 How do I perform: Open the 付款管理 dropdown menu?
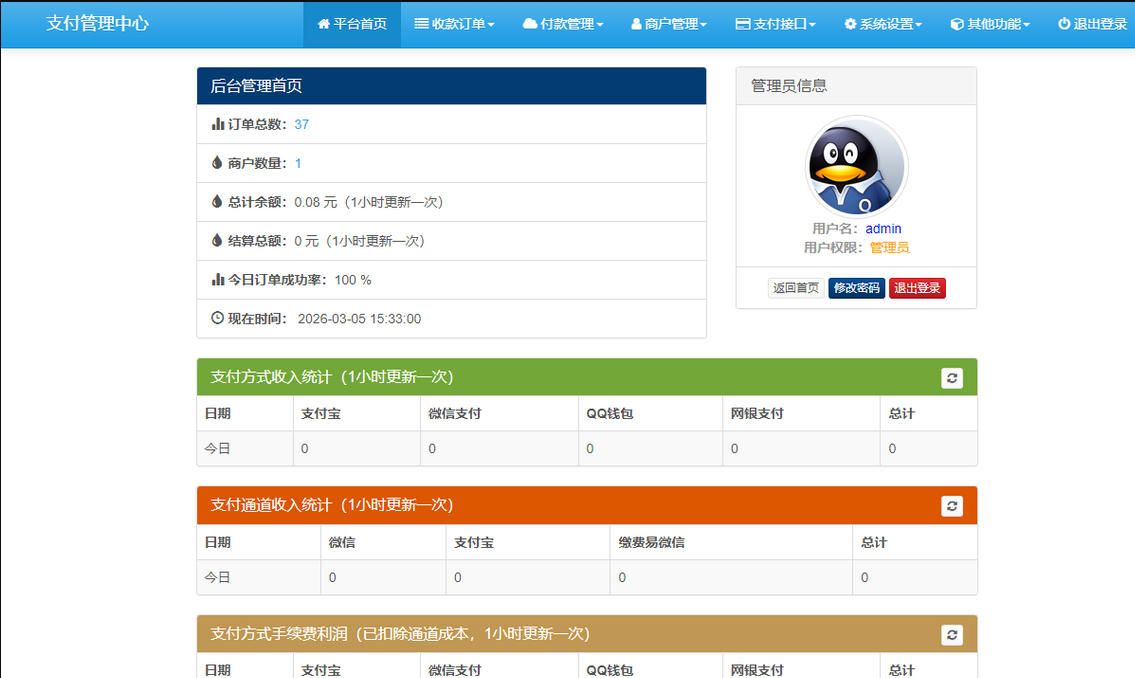(x=563, y=24)
